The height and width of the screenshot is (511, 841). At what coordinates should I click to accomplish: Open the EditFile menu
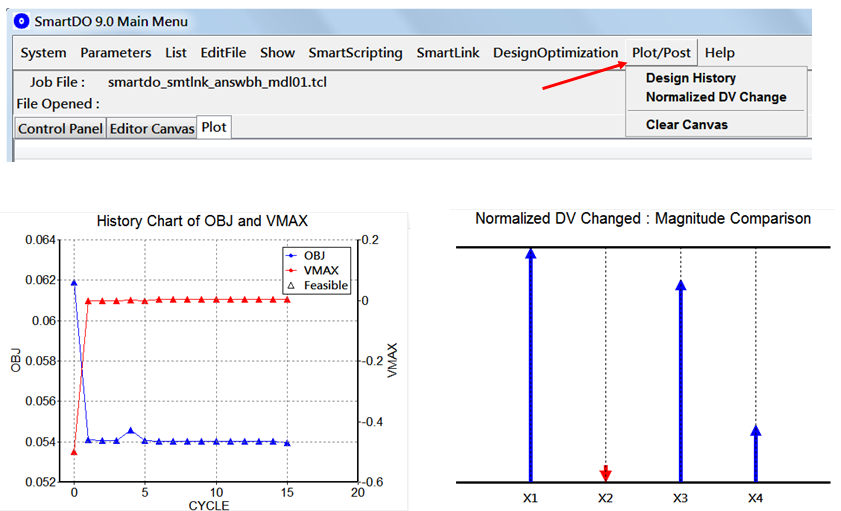223,53
